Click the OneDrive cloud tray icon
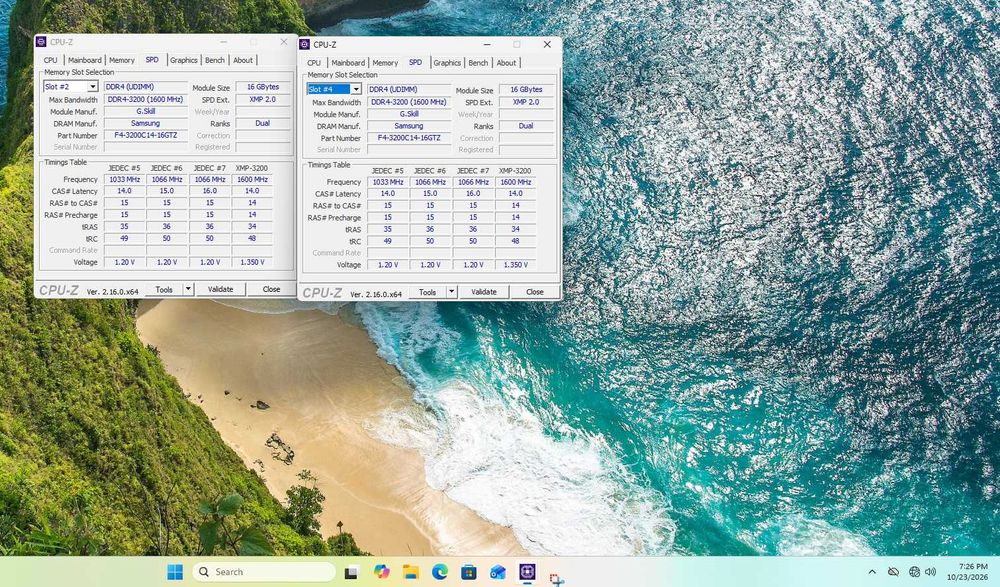This screenshot has width=1000, height=587. (x=893, y=572)
